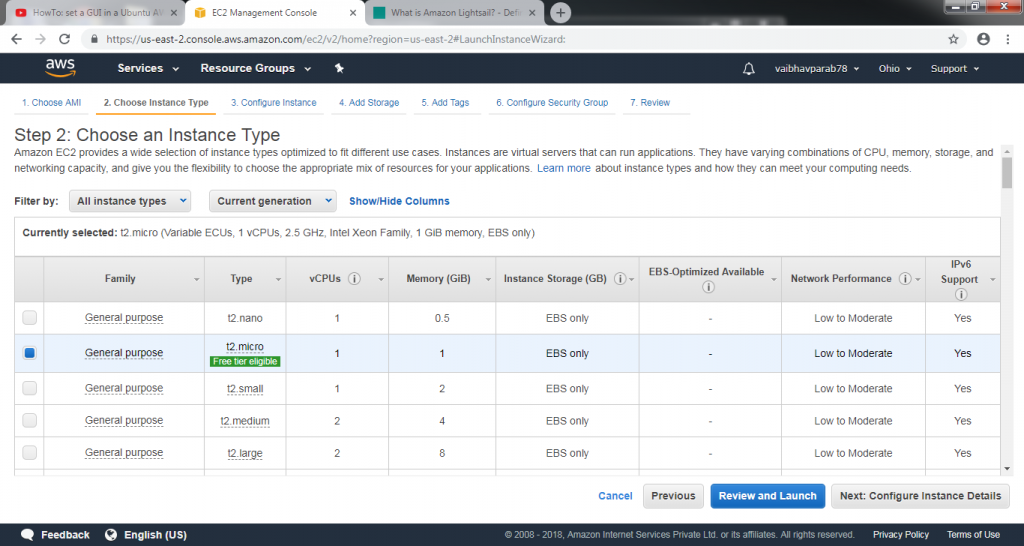
Task: Select the t2.large instance checkbox
Action: 30,453
